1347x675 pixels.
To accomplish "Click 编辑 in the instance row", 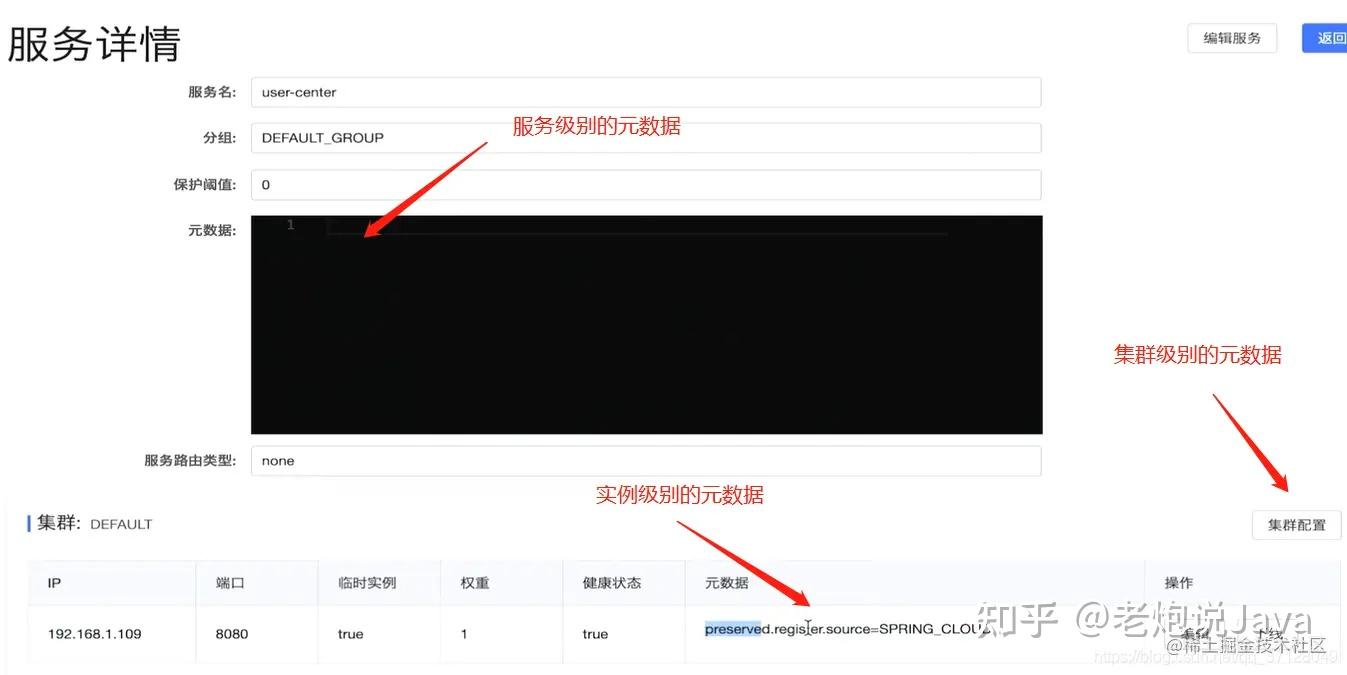I will click(1196, 634).
